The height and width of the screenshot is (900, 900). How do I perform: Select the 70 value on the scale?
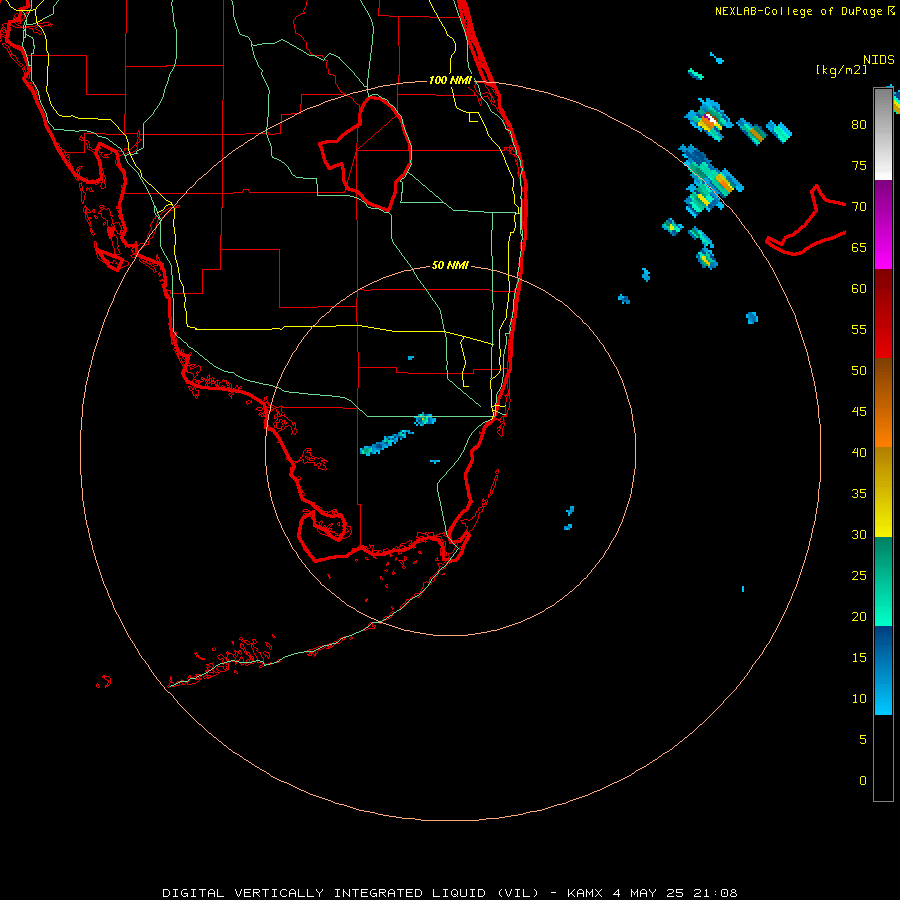click(859, 207)
